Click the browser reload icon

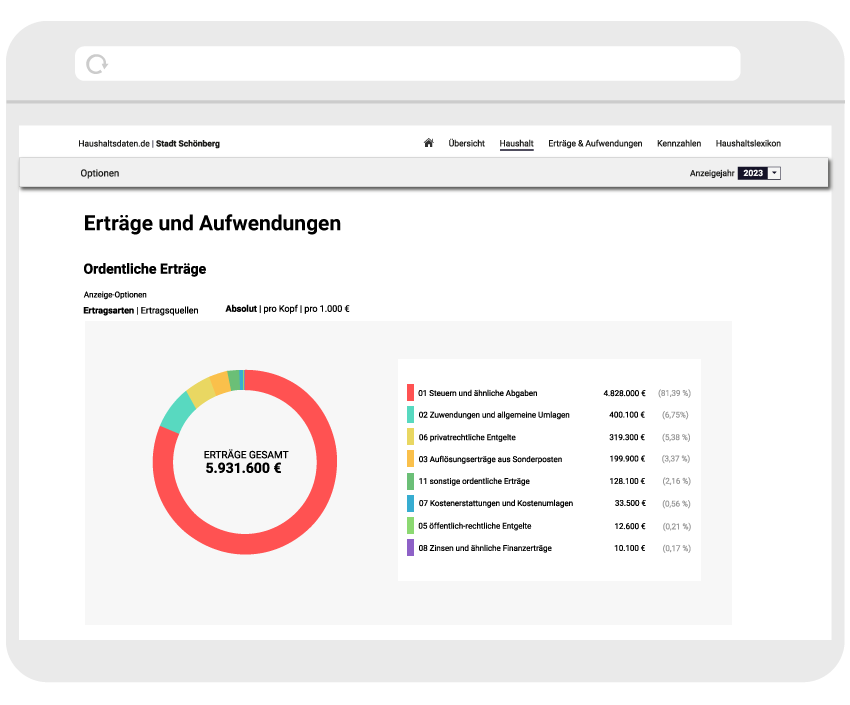97,64
